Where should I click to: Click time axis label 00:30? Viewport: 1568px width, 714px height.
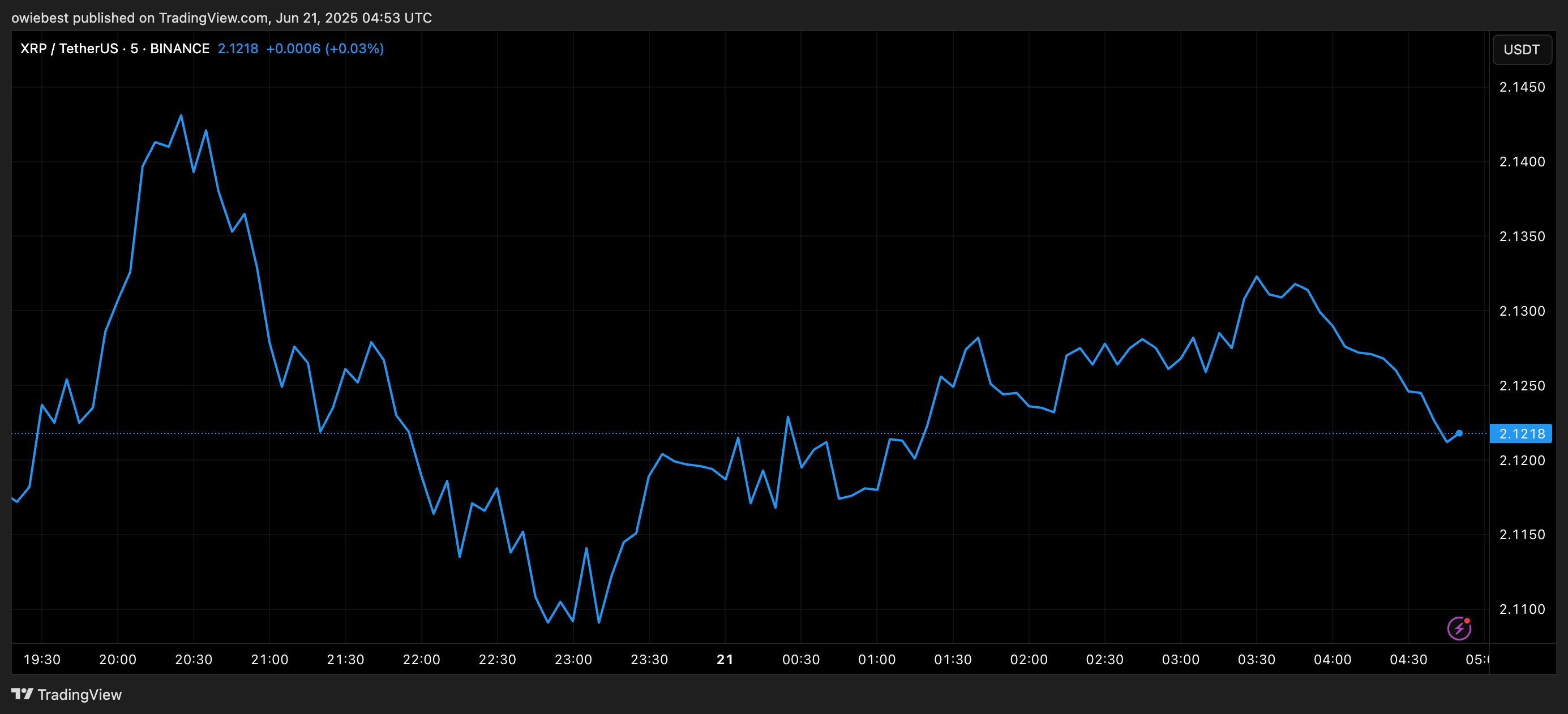801,660
